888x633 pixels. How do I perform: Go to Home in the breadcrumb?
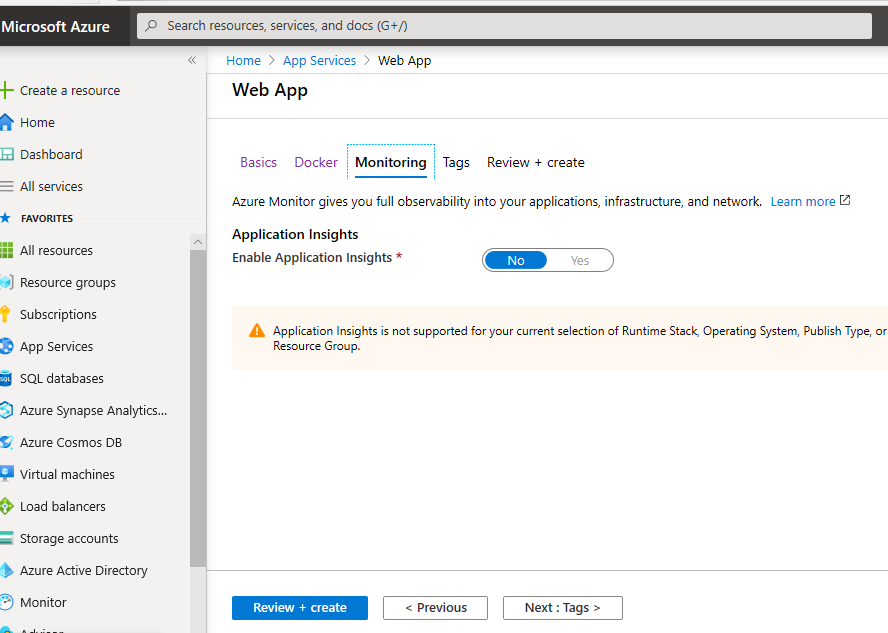tap(244, 61)
